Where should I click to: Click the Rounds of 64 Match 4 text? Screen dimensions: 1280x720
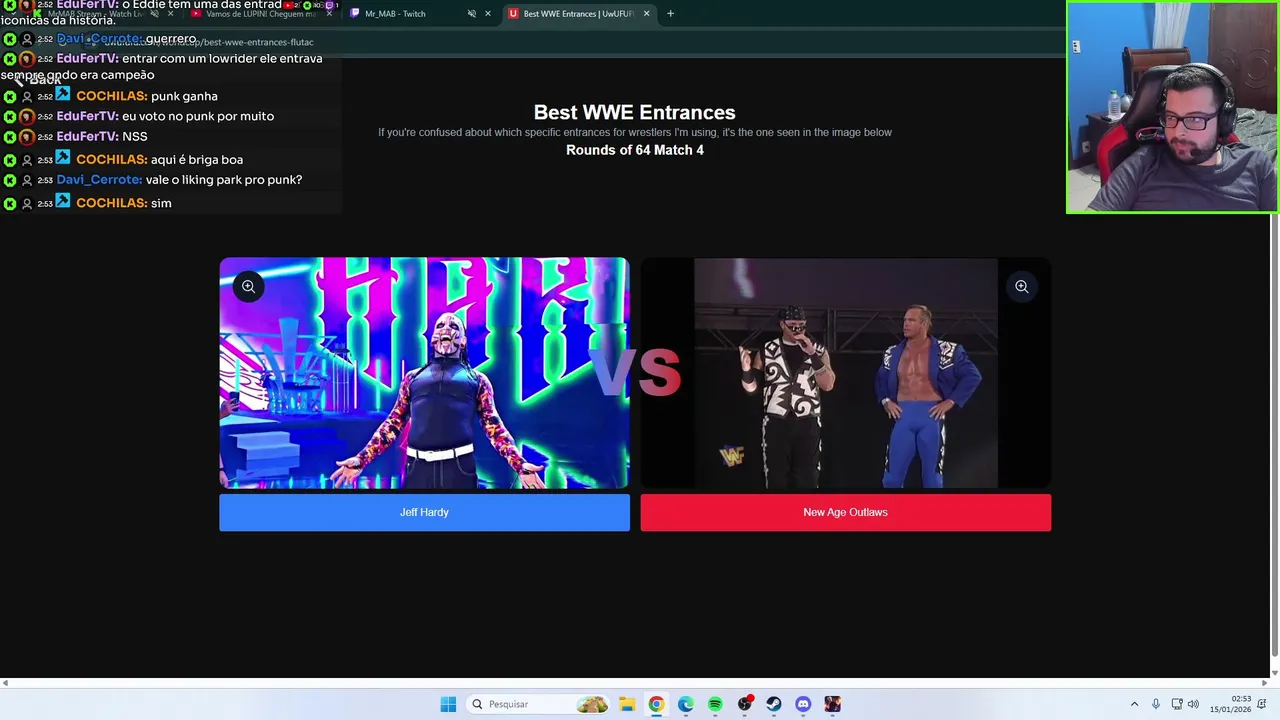[x=635, y=150]
